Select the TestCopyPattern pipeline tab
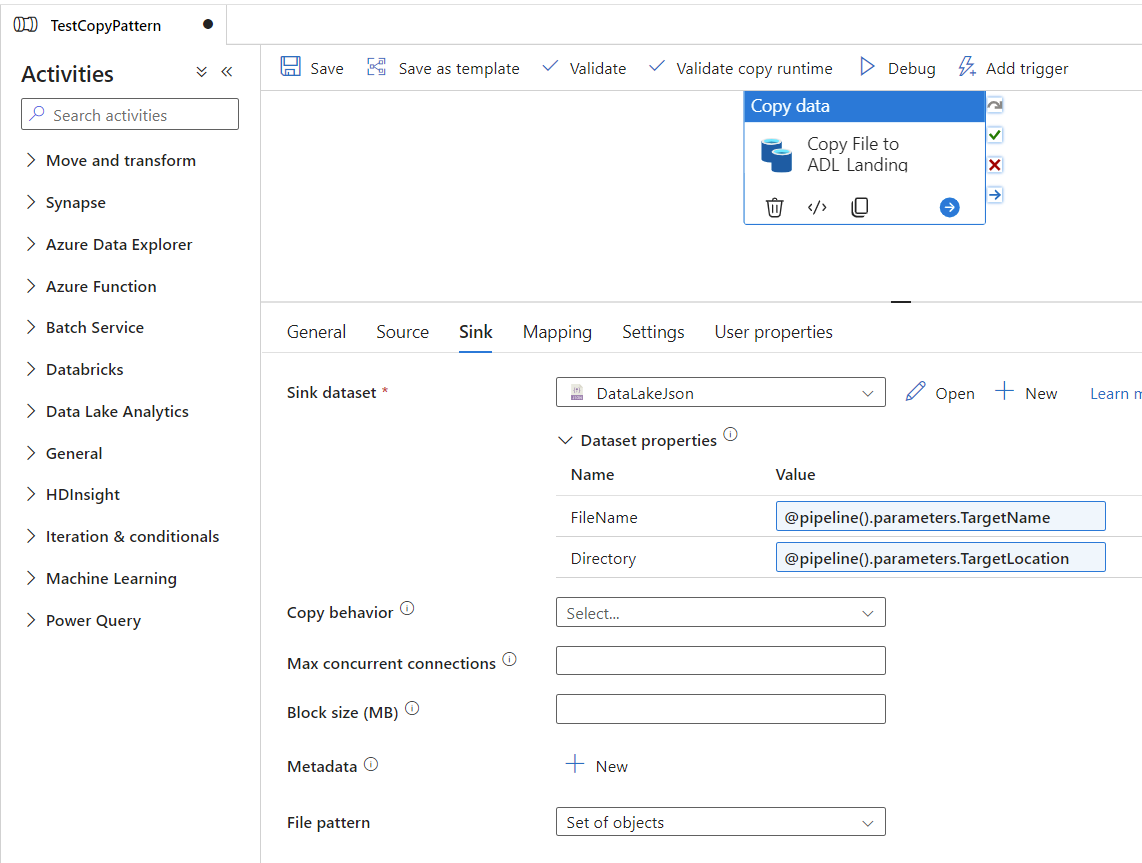 pyautogui.click(x=114, y=25)
